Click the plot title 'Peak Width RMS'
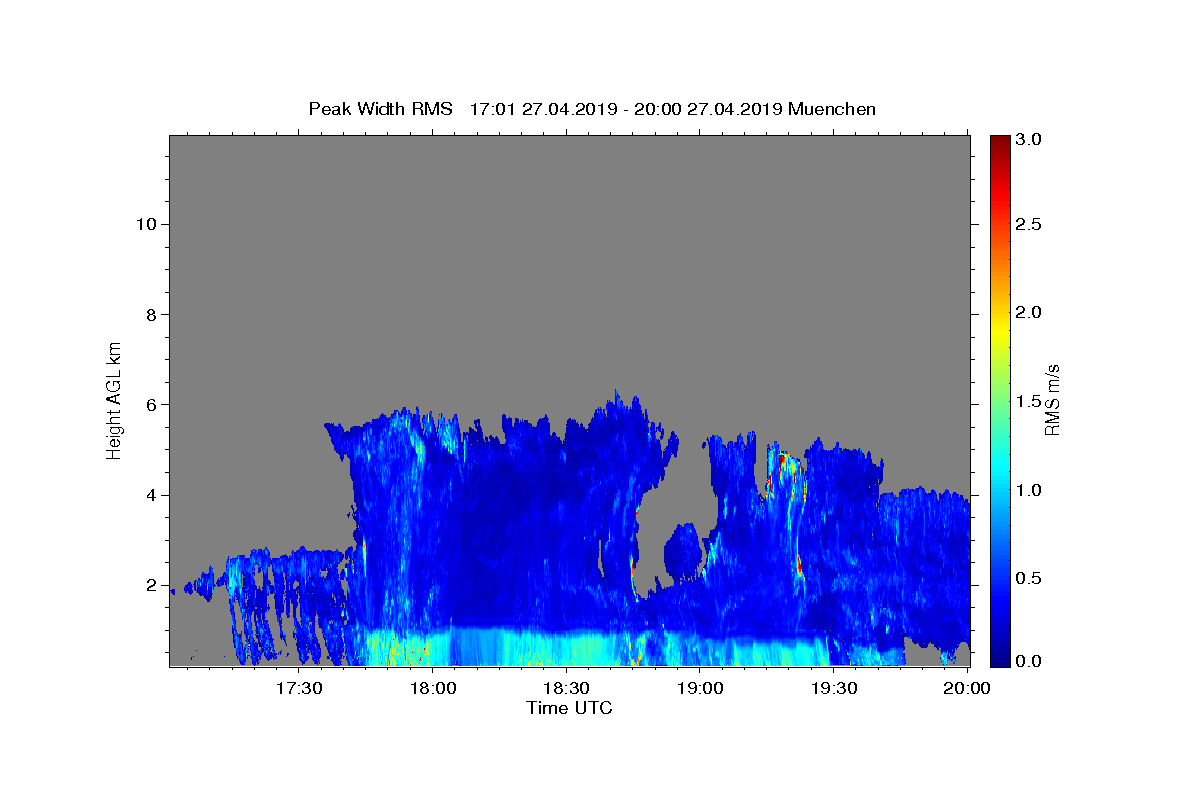This screenshot has width=1200, height=800. point(380,109)
